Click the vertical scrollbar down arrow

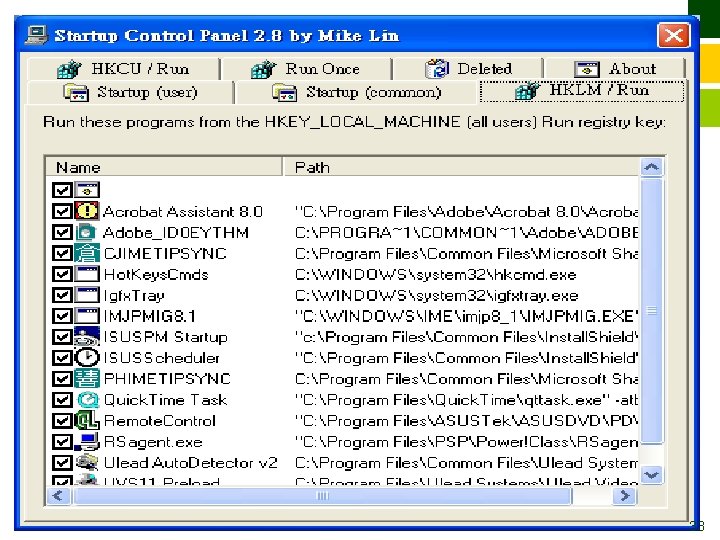(651, 474)
